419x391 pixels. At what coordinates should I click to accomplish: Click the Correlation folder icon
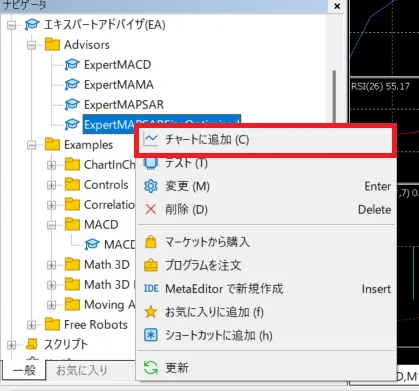(72, 204)
